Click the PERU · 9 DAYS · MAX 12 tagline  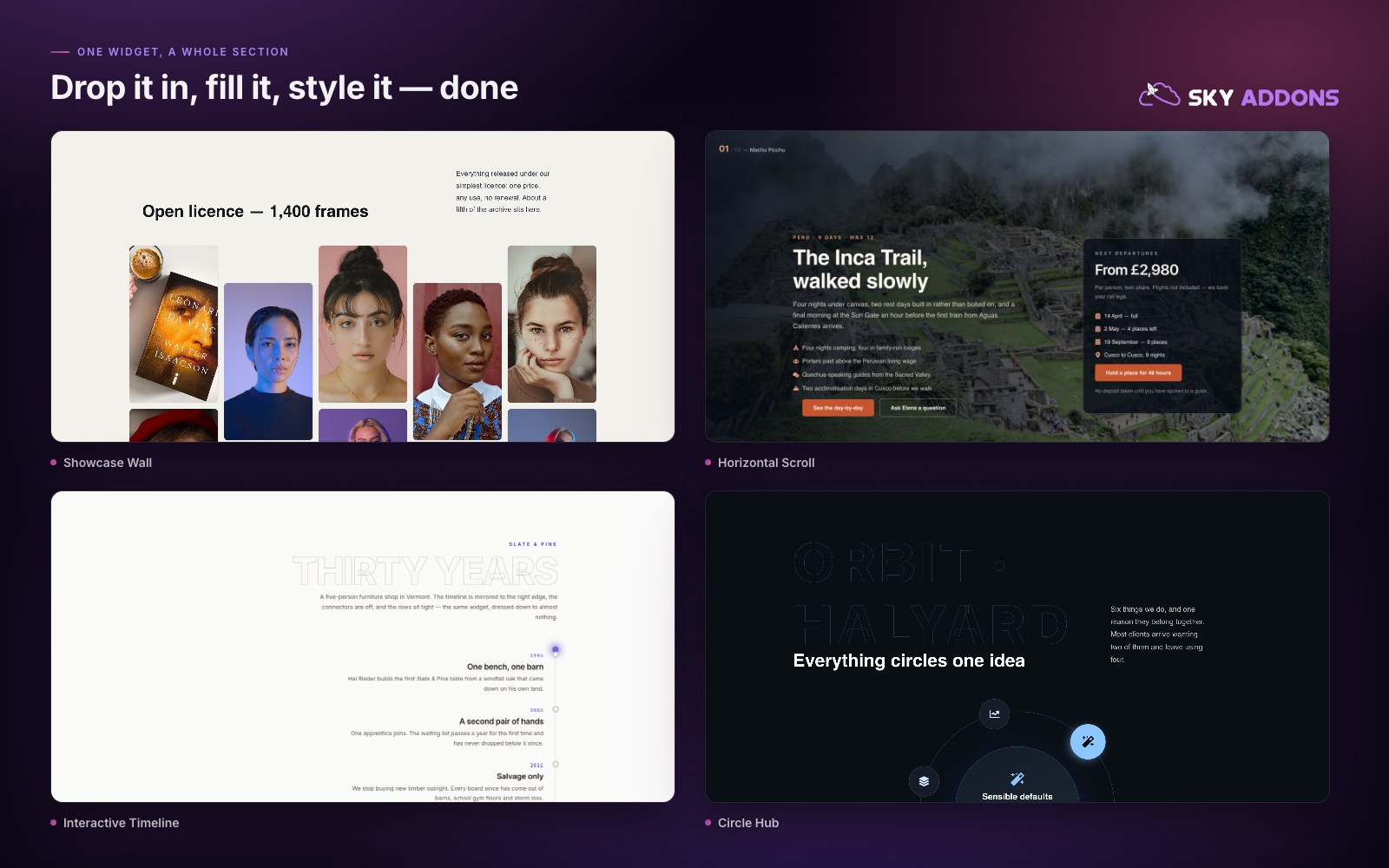[x=833, y=237]
